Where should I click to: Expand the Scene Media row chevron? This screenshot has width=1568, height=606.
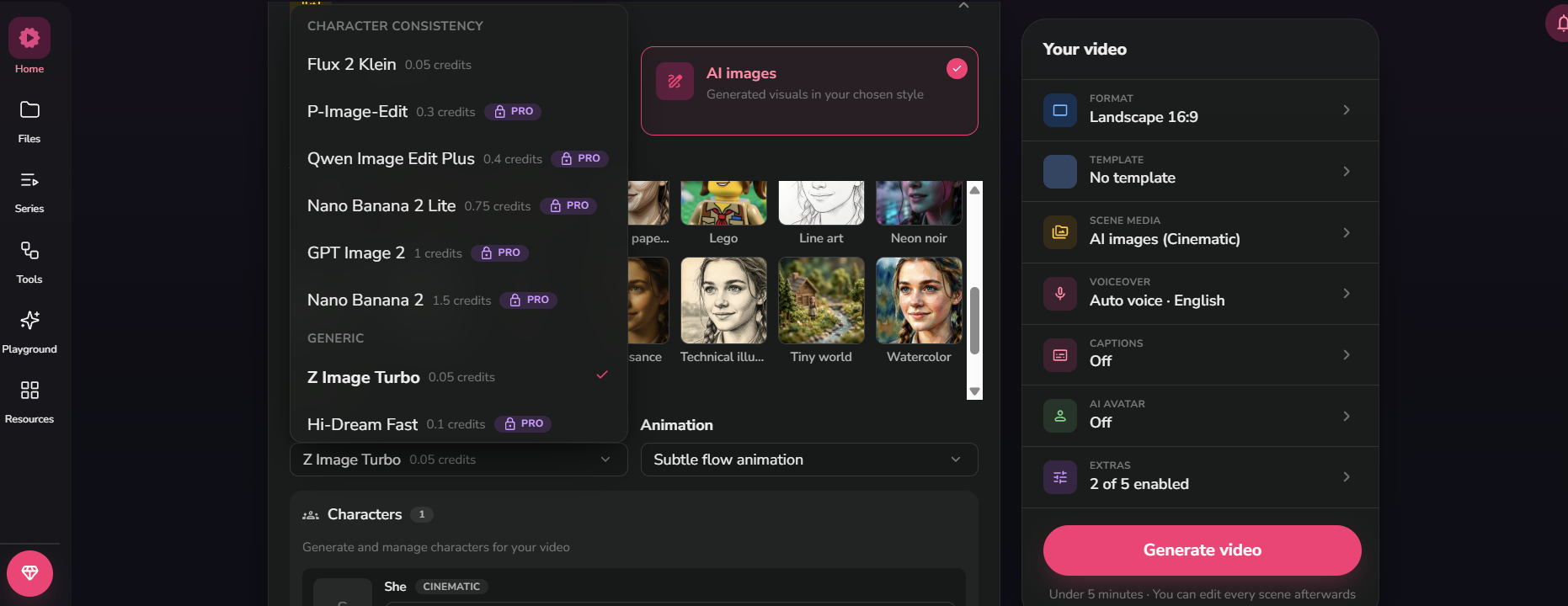point(1347,232)
